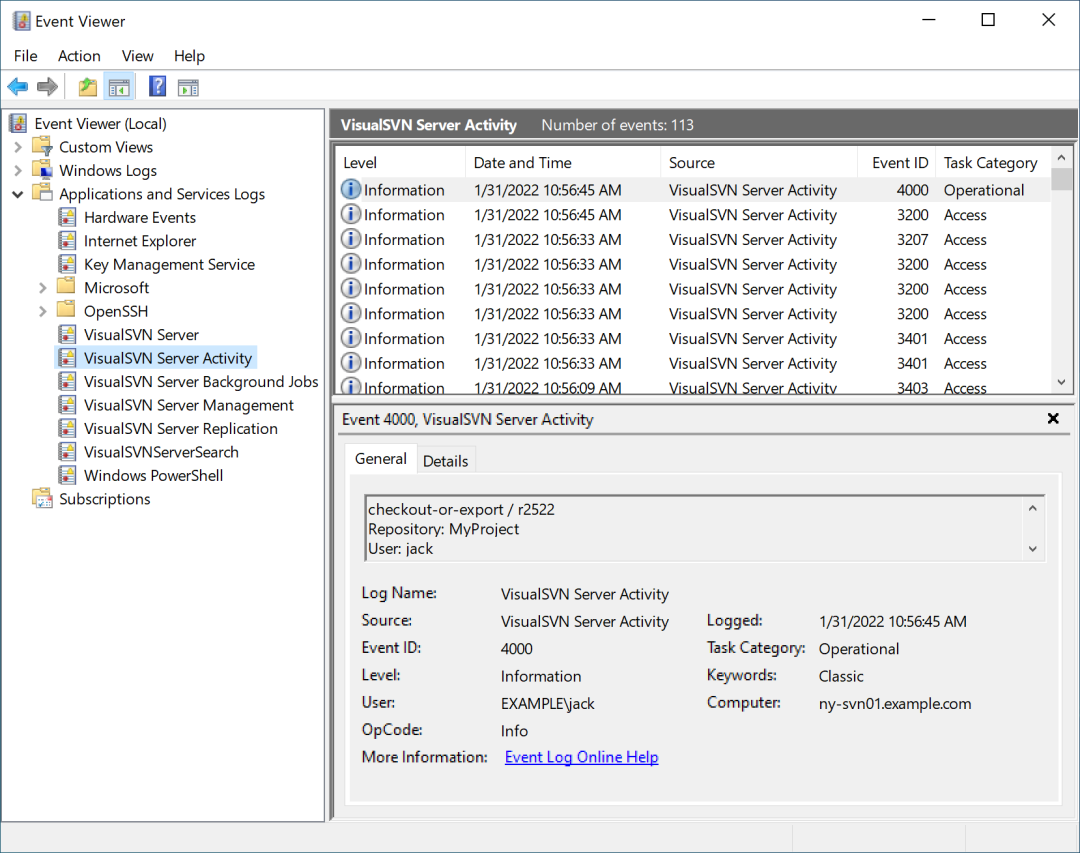Click VisualSVN Server Replication log icon

(68, 428)
